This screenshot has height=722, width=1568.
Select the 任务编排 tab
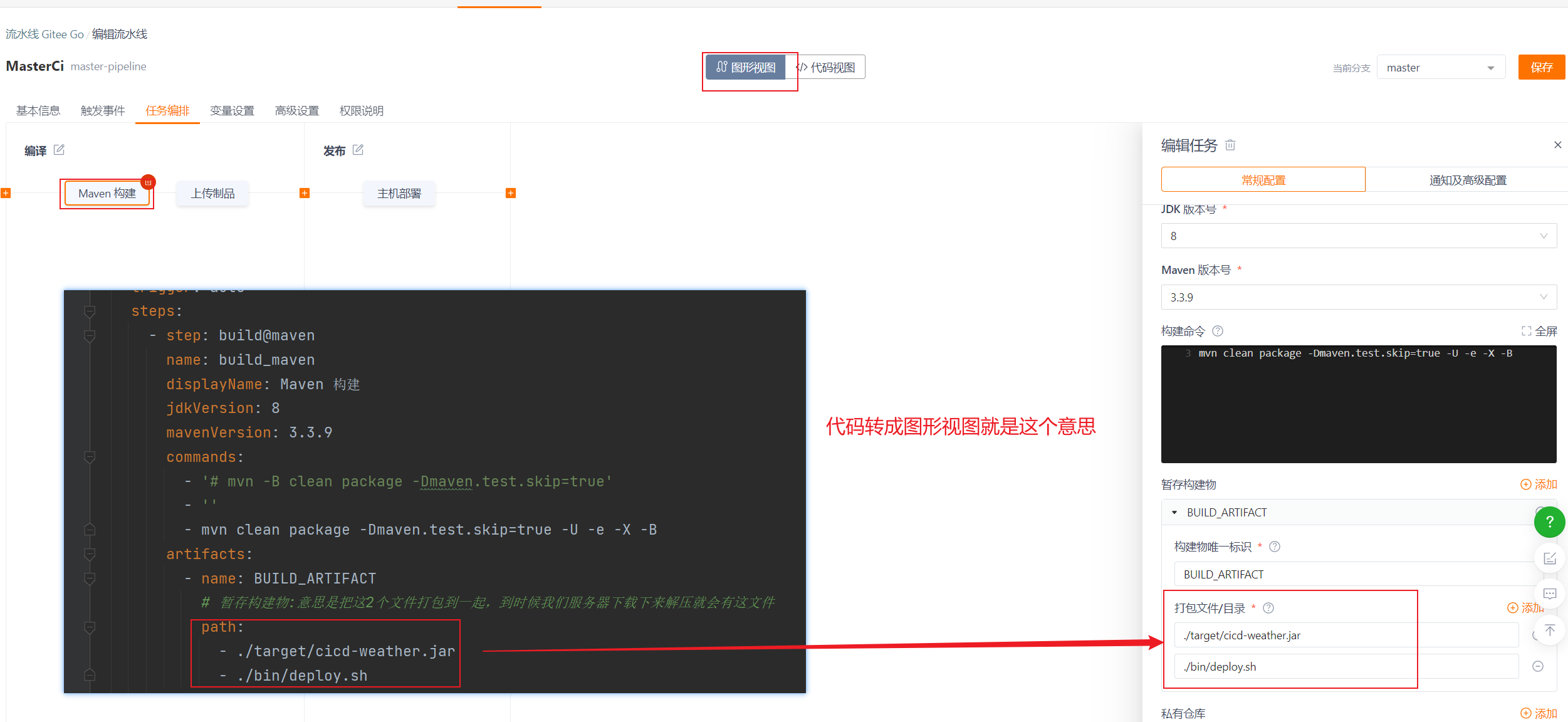click(x=167, y=111)
